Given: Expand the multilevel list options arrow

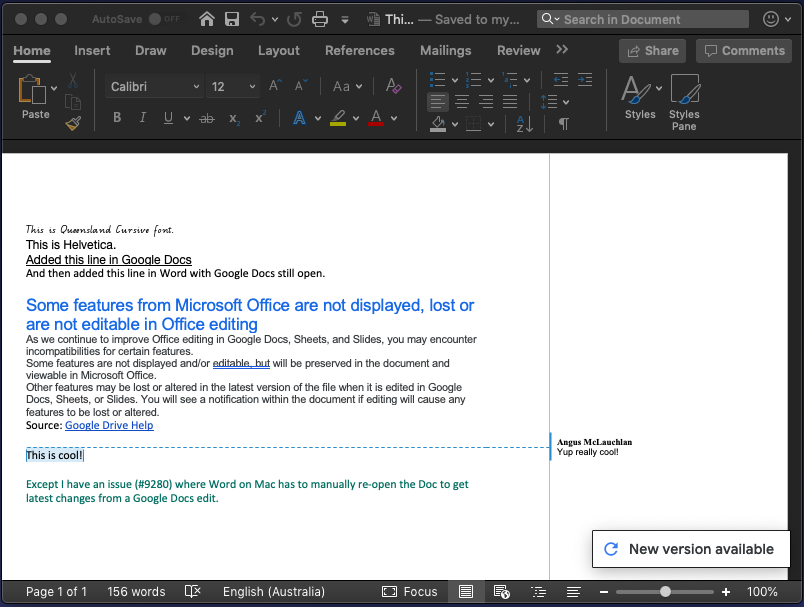Looking at the screenshot, I should (x=527, y=80).
